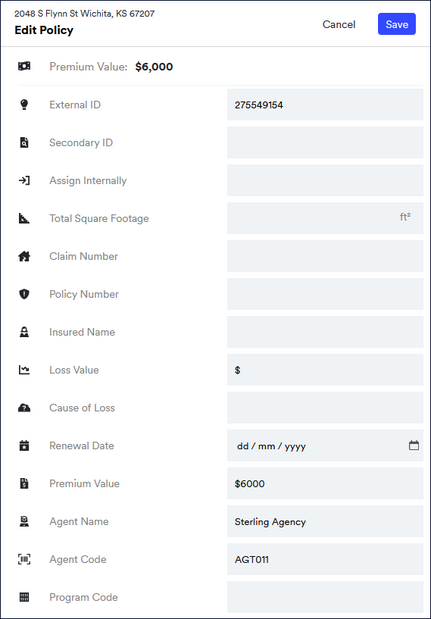Click the house icon beside Claim Number

pyautogui.click(x=24, y=256)
